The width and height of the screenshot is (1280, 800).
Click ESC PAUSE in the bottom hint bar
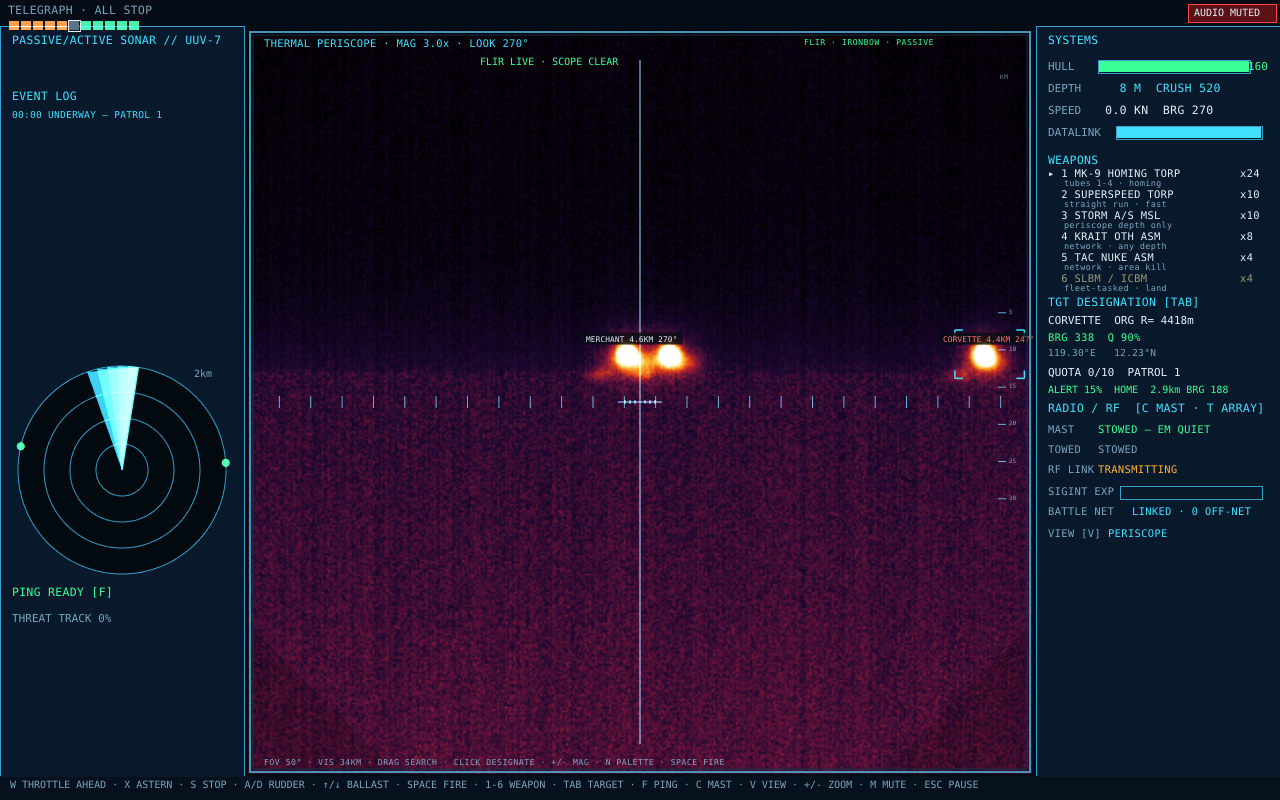952,785
